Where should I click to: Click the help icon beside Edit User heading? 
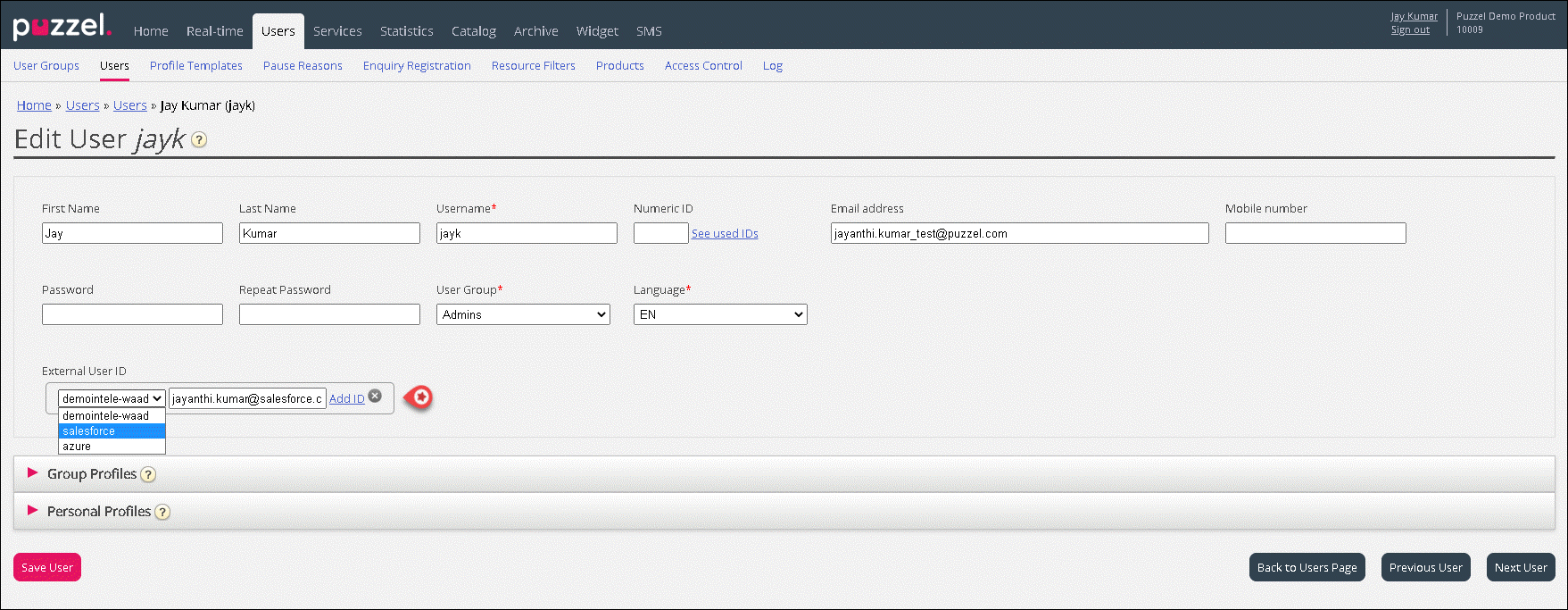coord(199,140)
